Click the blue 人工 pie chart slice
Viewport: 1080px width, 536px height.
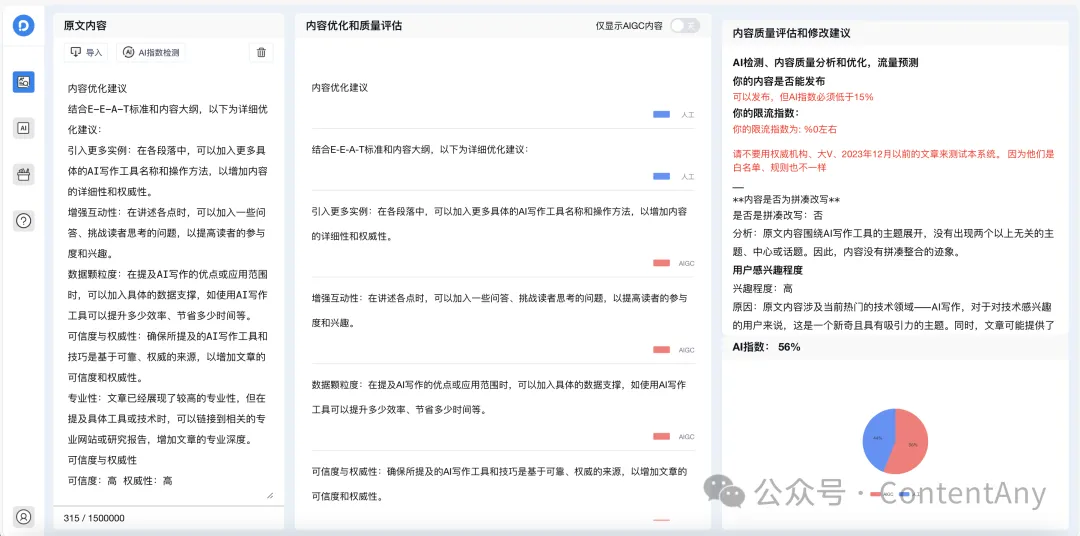(x=877, y=438)
